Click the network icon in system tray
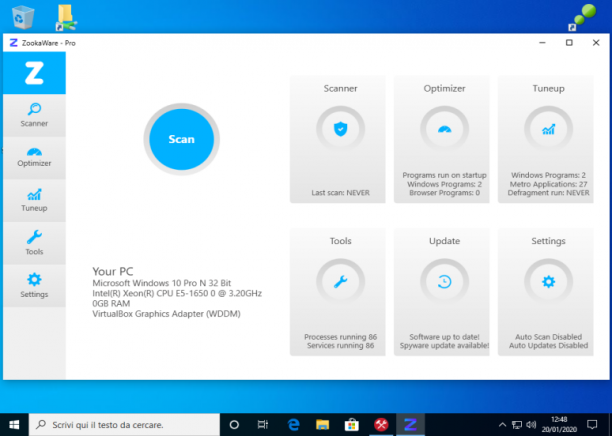The width and height of the screenshot is (612, 436). (x=517, y=425)
